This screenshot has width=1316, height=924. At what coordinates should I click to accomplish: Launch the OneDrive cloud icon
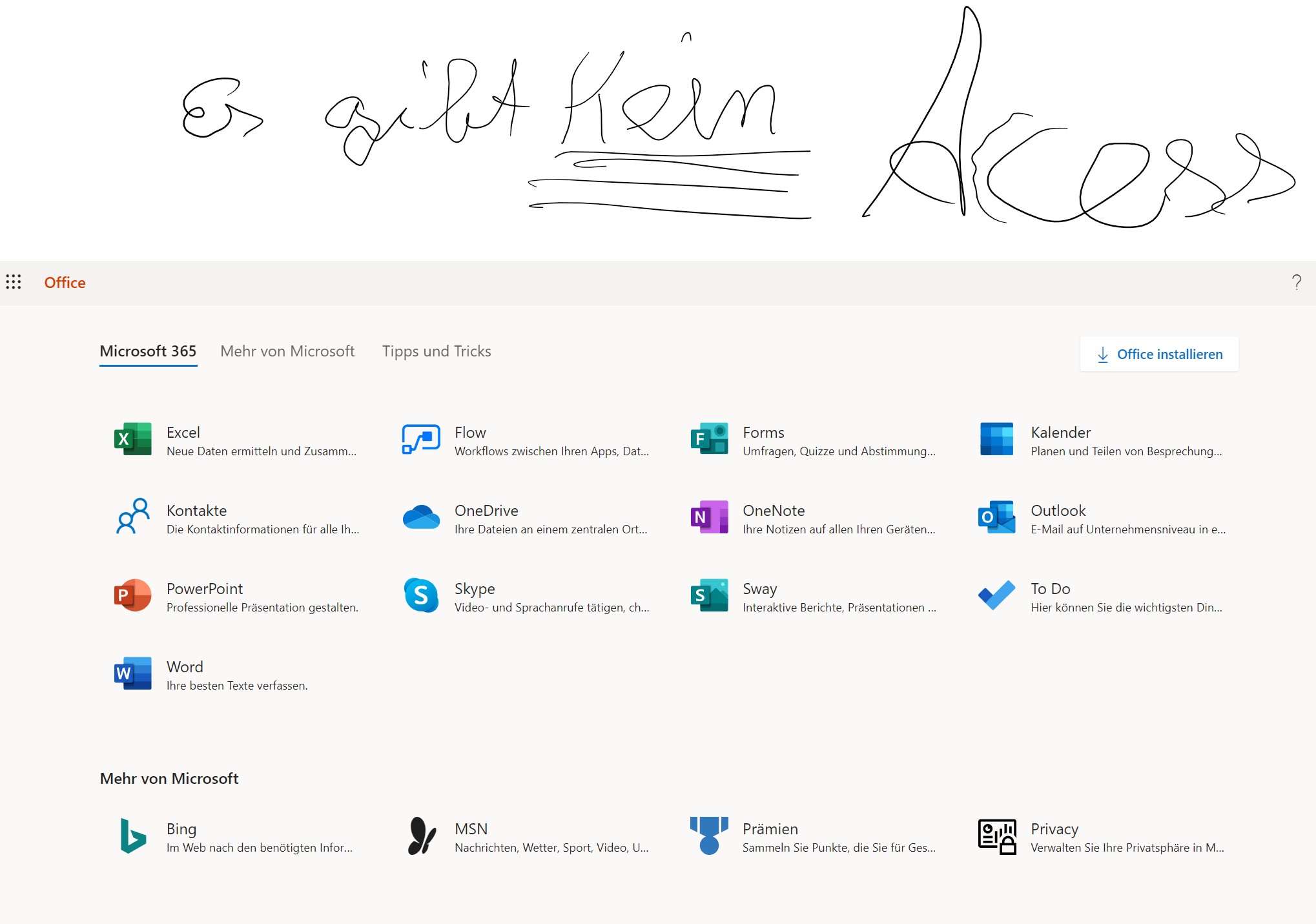pos(421,517)
